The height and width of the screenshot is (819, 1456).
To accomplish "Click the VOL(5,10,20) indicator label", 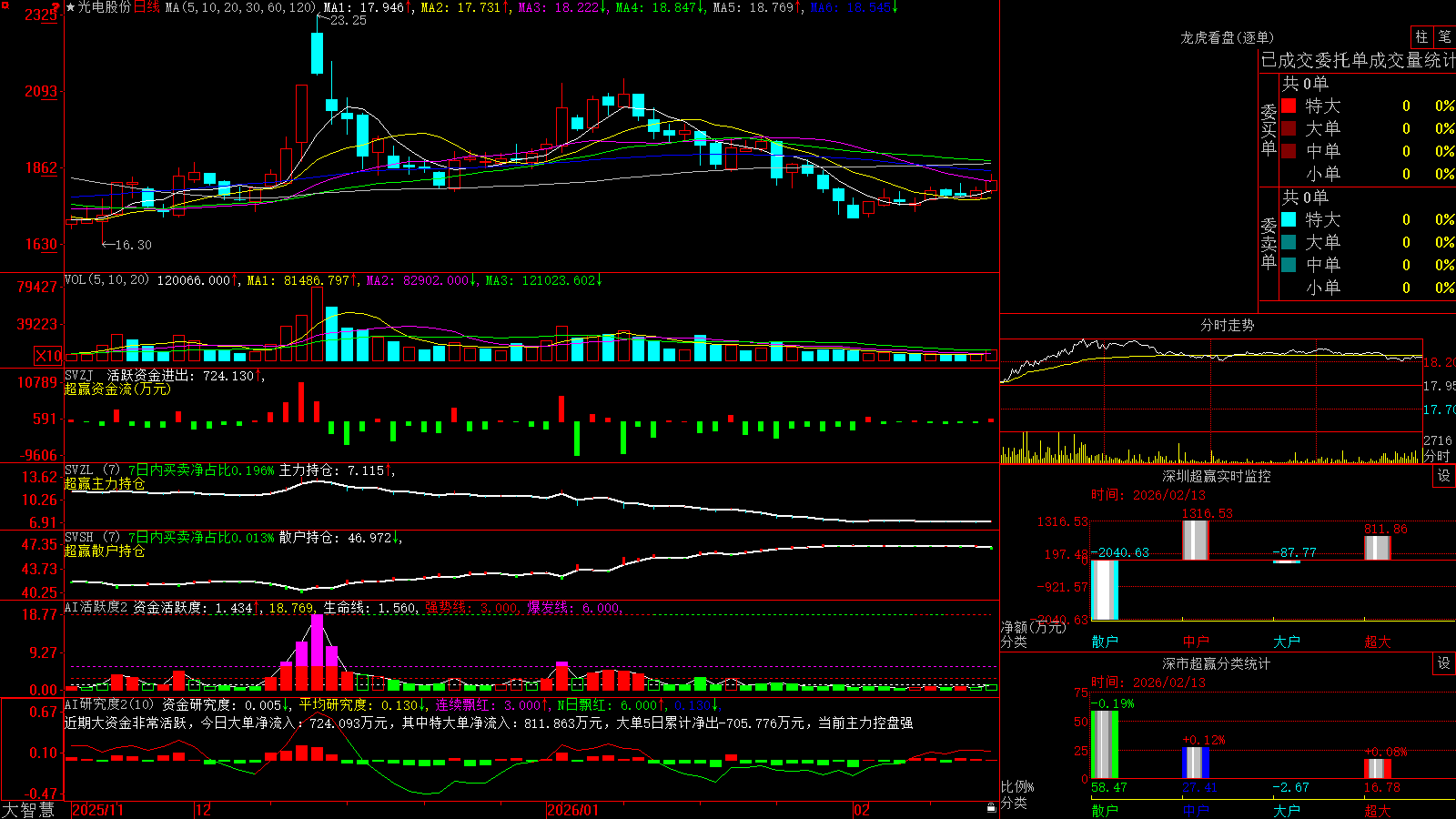I will pyautogui.click(x=106, y=280).
